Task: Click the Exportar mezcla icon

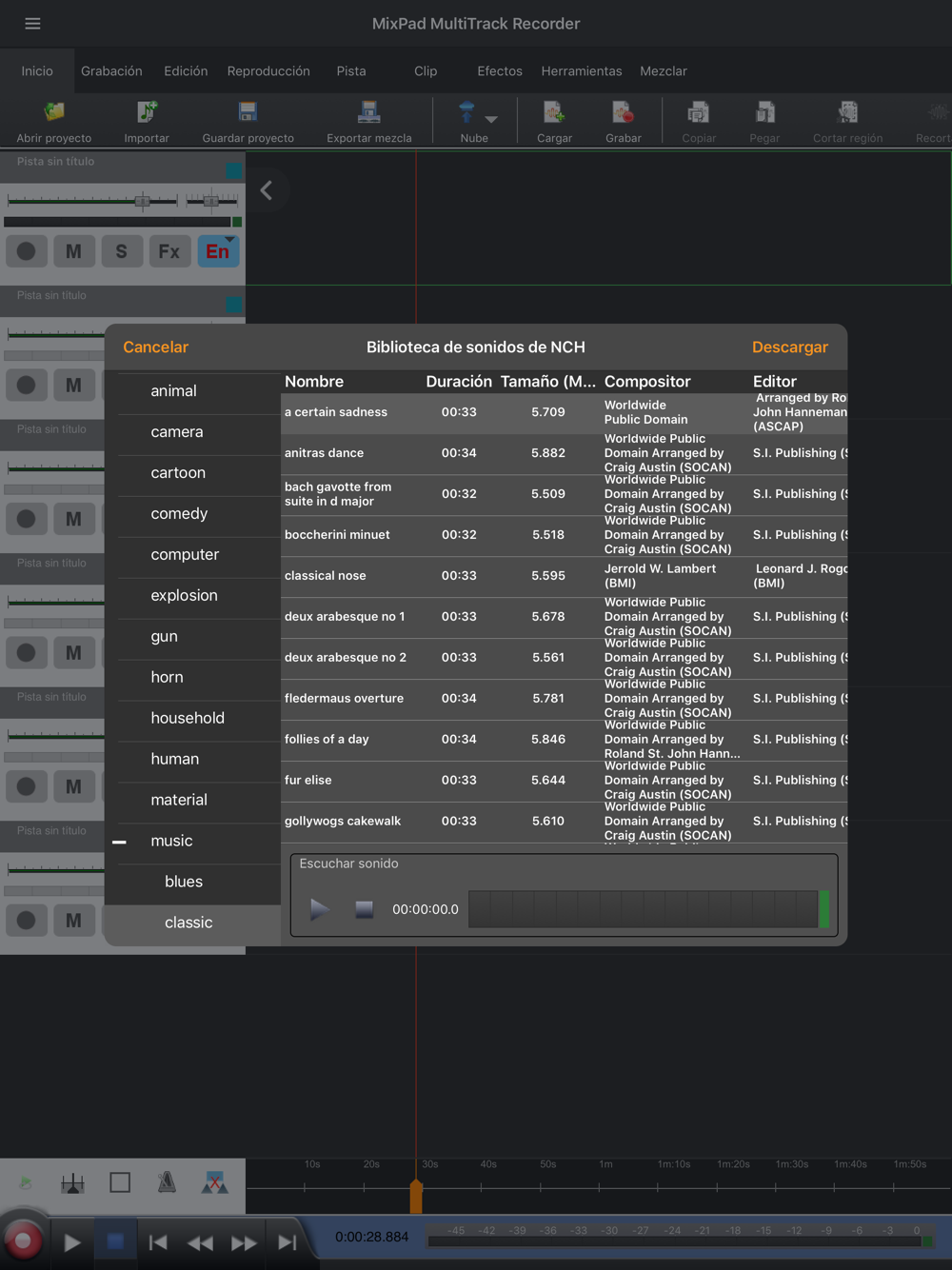Action: pos(368,113)
